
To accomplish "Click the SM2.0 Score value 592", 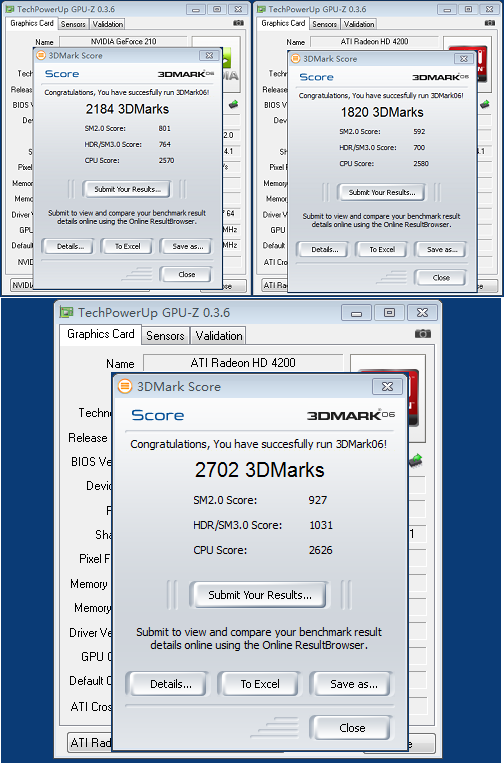I will (x=419, y=132).
